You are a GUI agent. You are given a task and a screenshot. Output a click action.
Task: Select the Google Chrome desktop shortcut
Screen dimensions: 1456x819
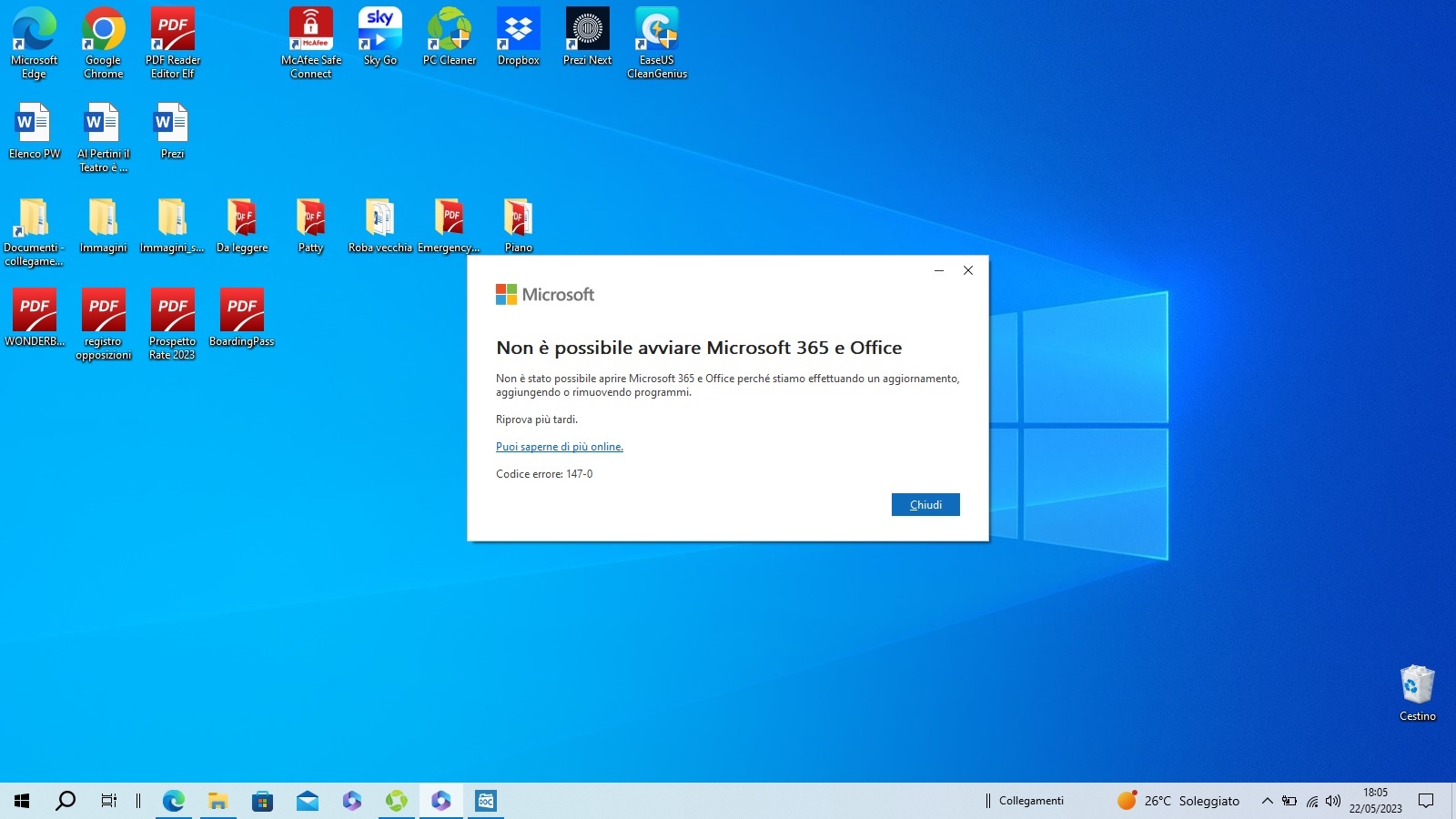pos(104,43)
